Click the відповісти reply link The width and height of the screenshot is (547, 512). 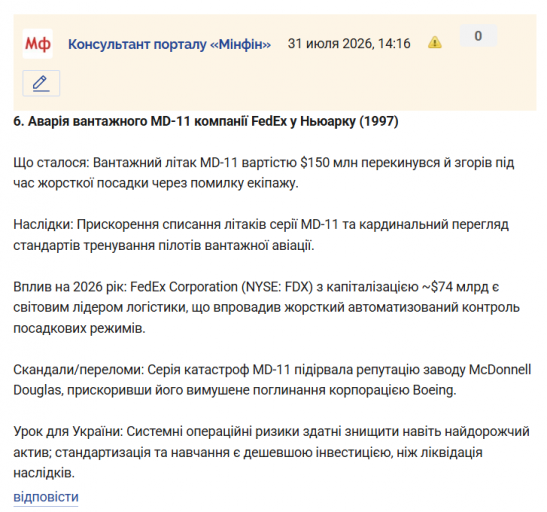point(46,497)
